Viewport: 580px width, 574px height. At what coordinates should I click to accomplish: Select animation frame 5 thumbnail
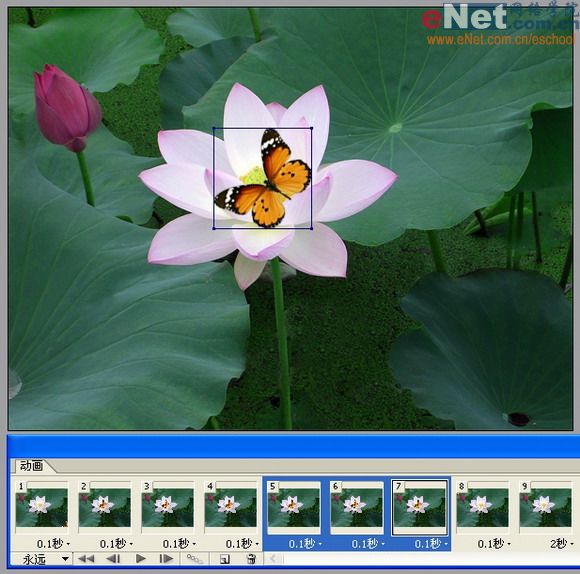[294, 507]
